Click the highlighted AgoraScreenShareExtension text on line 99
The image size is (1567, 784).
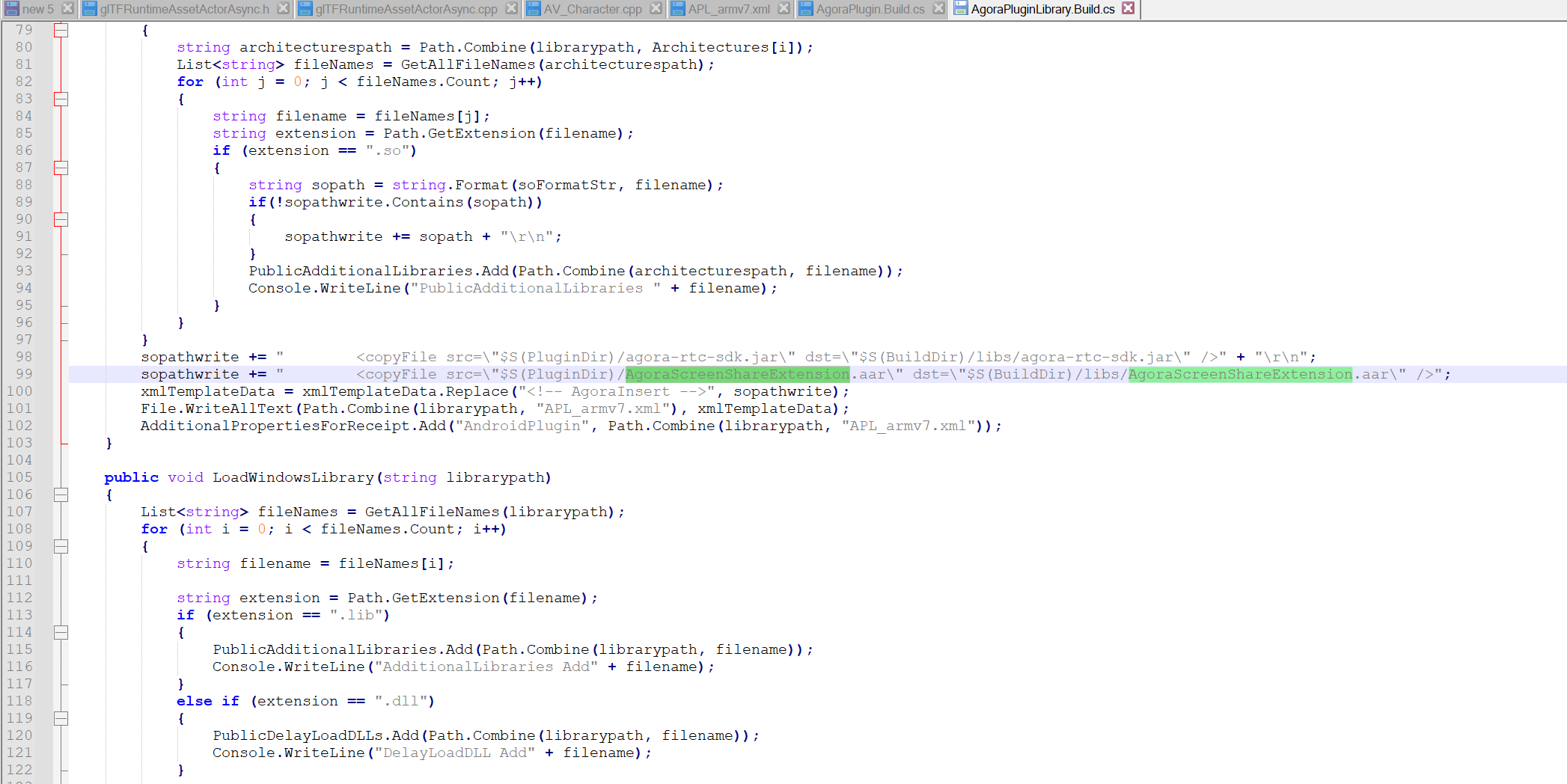coord(737,374)
